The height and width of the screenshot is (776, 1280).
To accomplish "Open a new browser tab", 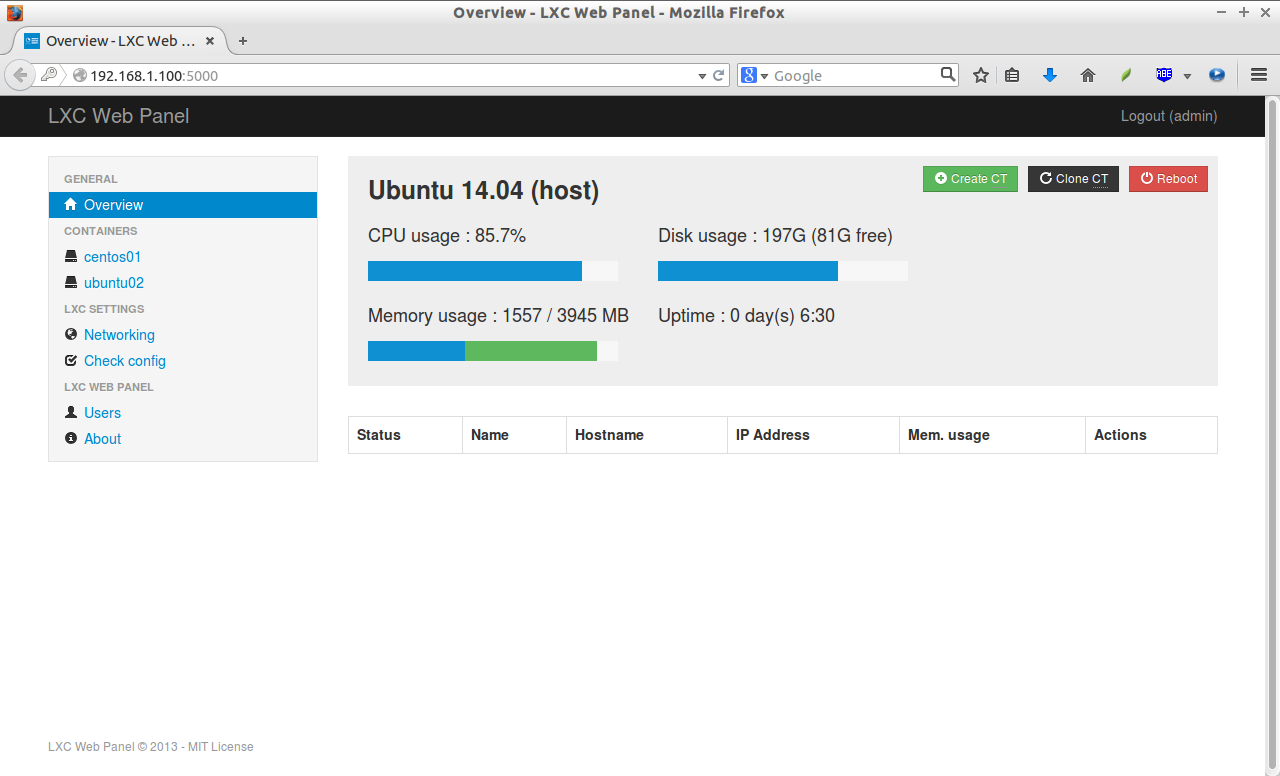I will point(242,41).
